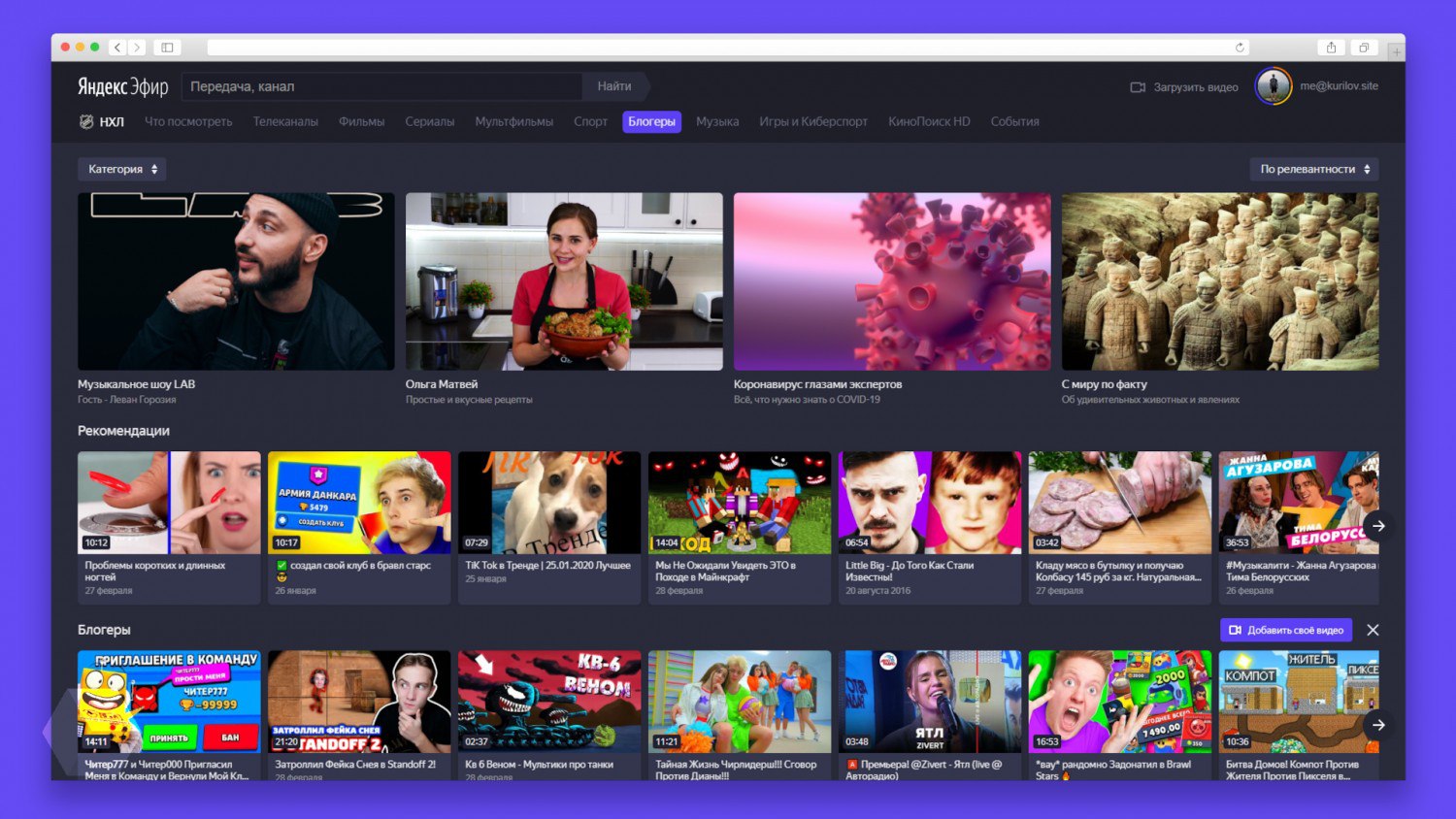Open the Музыка tab
1456x819 pixels.
click(717, 121)
